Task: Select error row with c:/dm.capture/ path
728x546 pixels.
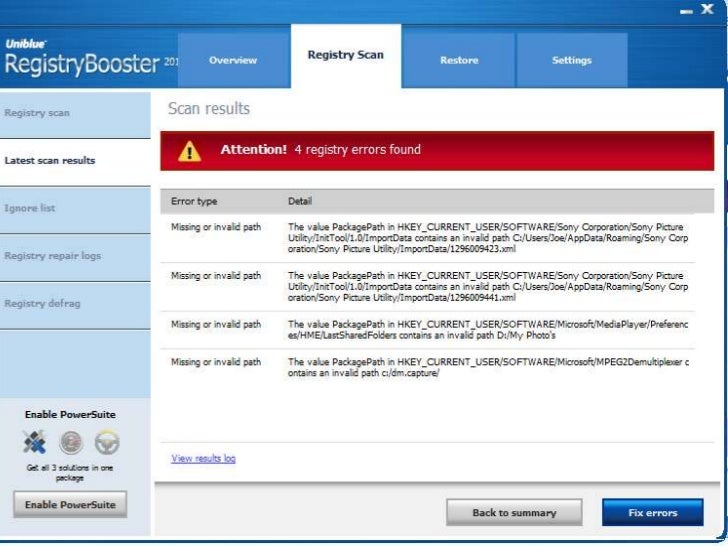Action: click(x=427, y=368)
